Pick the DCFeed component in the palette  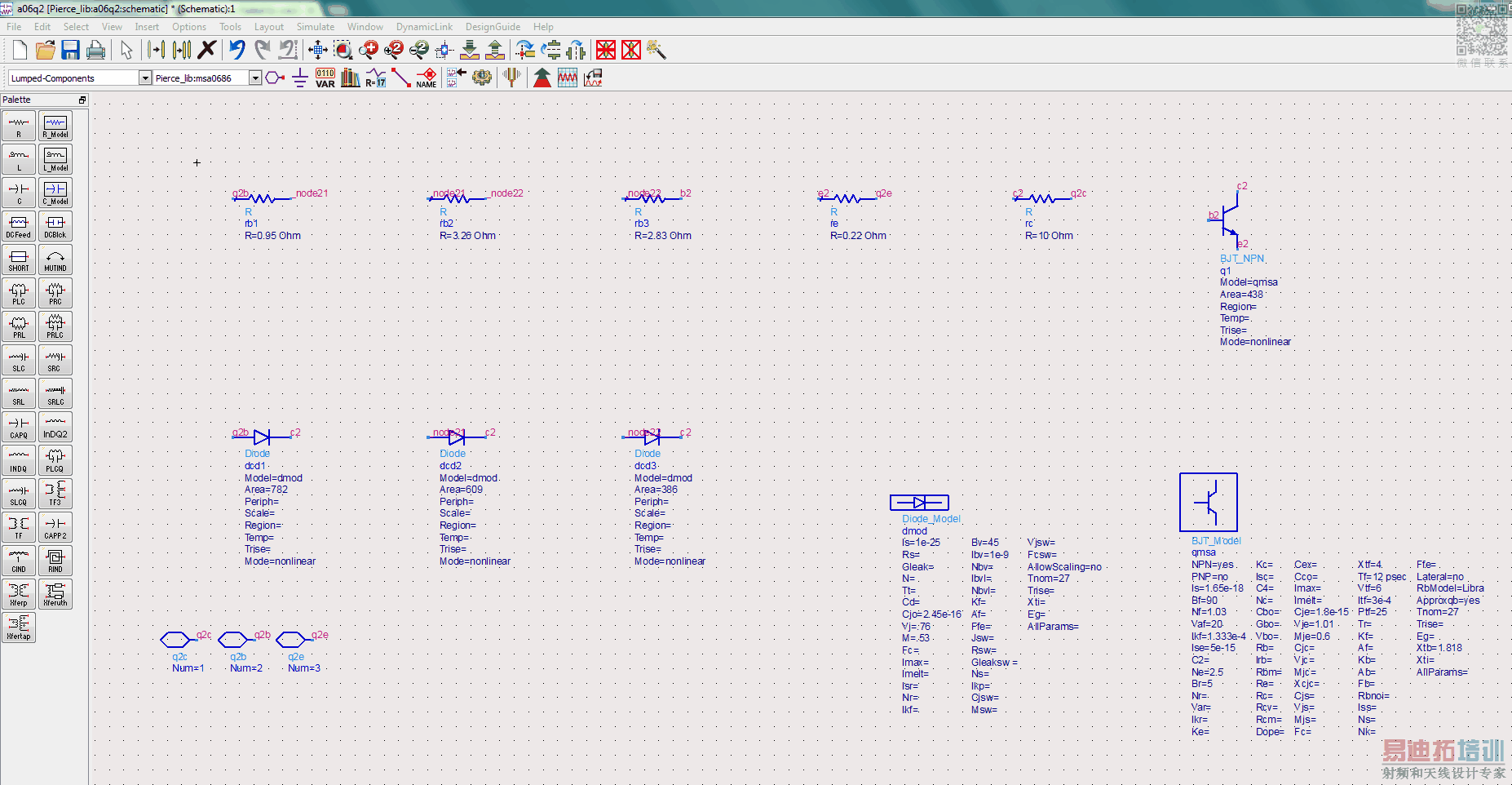tap(19, 226)
